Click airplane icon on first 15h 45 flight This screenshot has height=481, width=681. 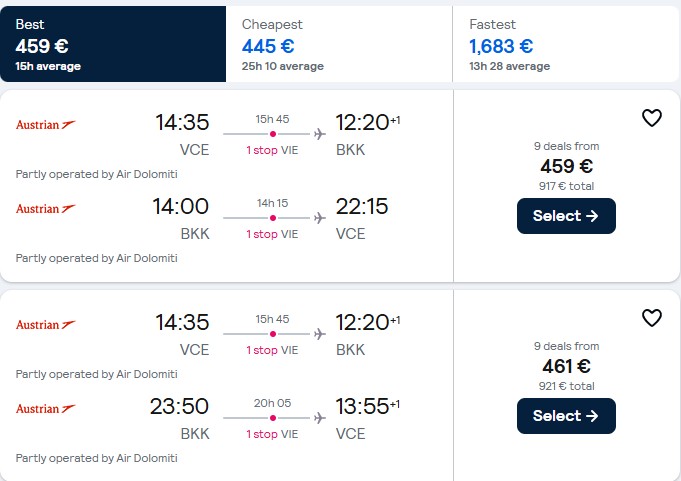tap(320, 133)
